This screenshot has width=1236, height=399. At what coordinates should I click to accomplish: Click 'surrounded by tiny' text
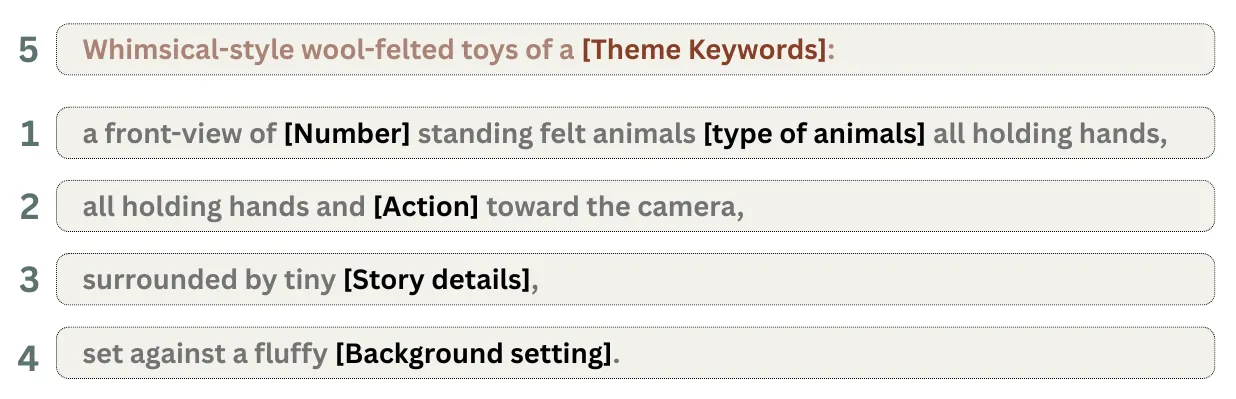209,280
